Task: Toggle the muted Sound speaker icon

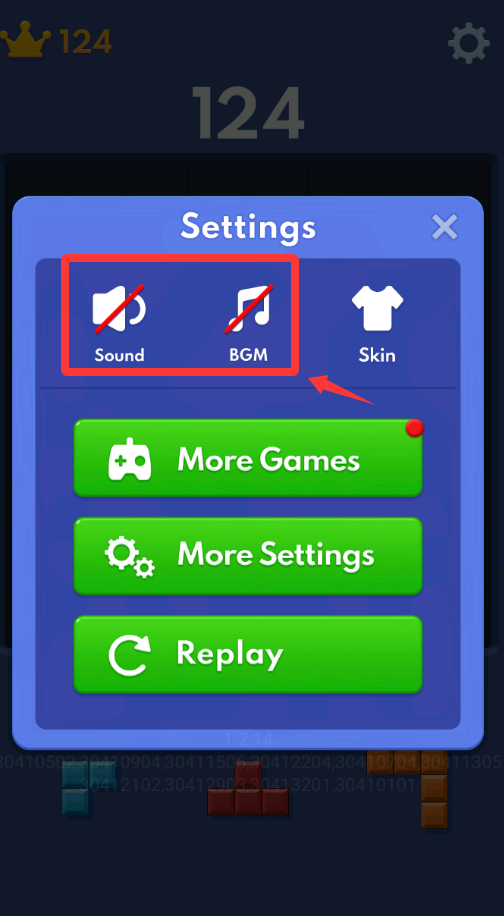Action: 119,310
